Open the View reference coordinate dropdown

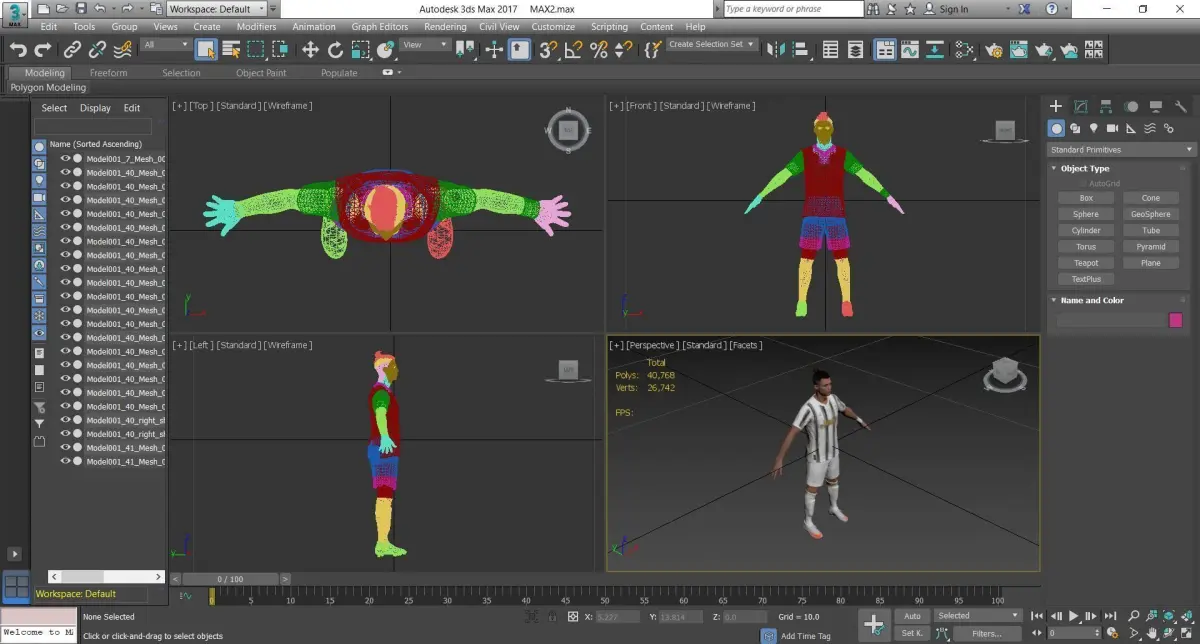coord(426,45)
